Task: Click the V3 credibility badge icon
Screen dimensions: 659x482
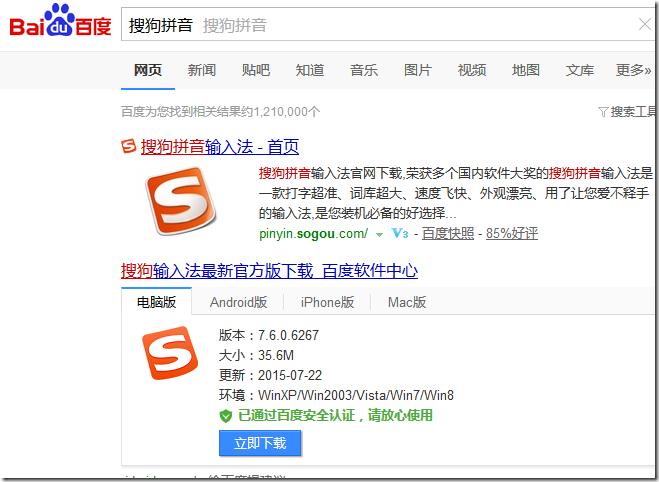Action: pyautogui.click(x=399, y=233)
